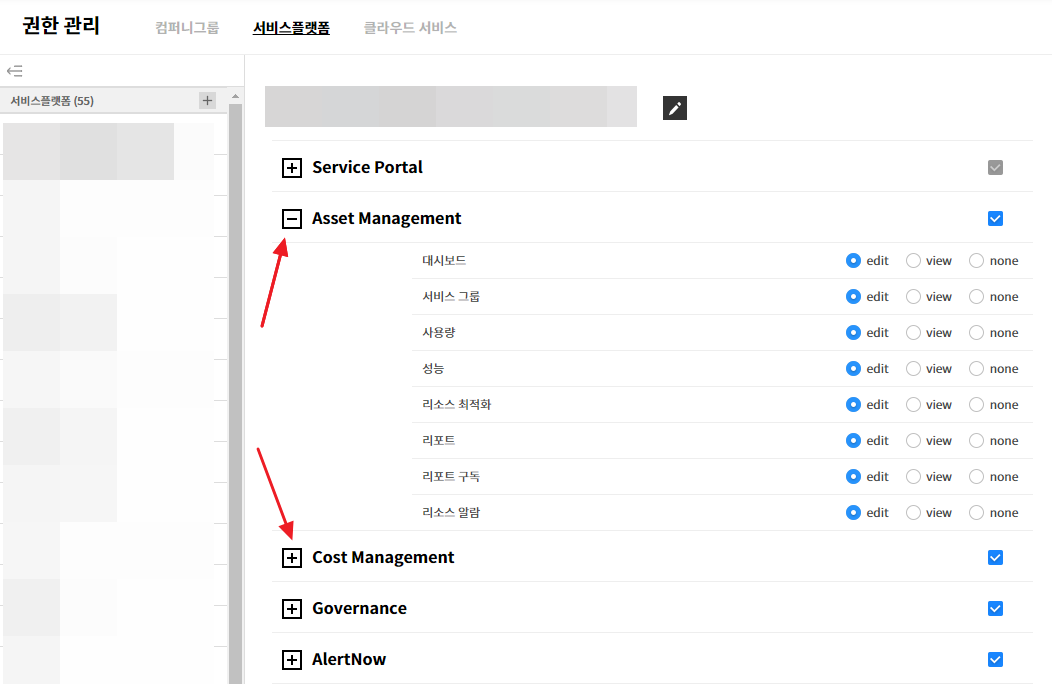Switch to the 클라우드 서비스 tab
This screenshot has height=684, width=1052.
pyautogui.click(x=410, y=28)
